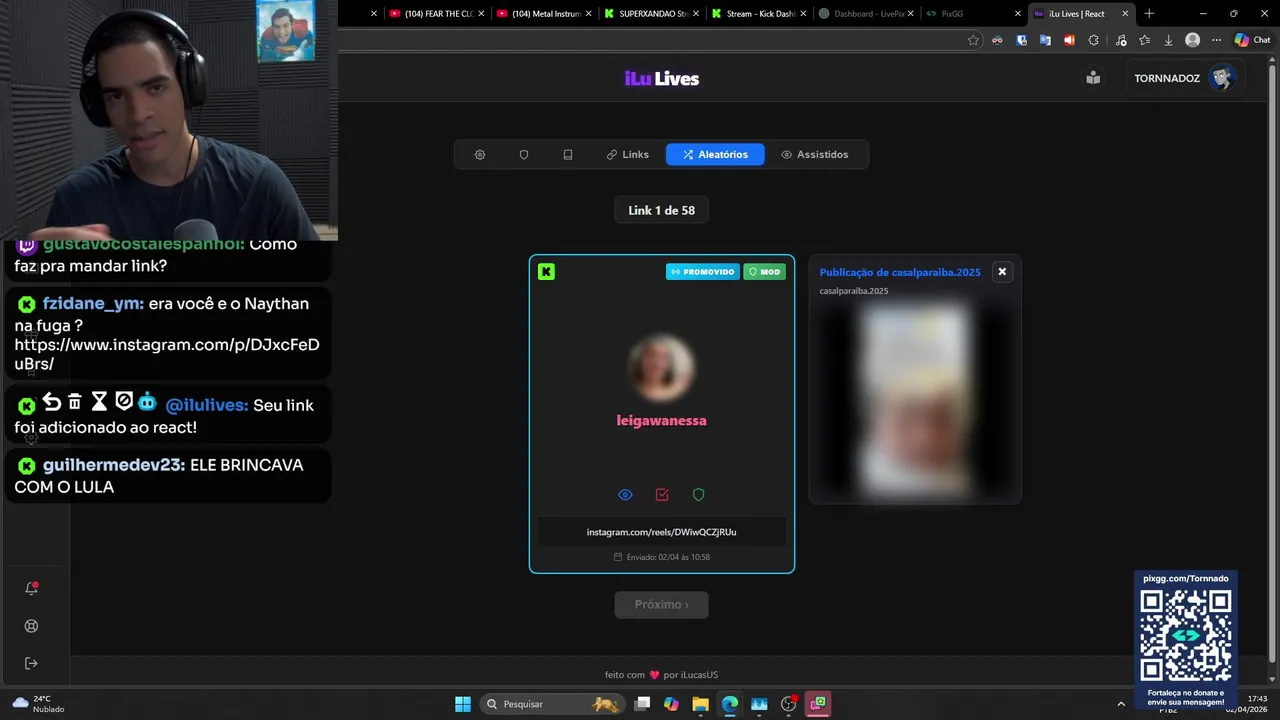
Task: Open the browser profile avatar icon
Action: click(x=1192, y=40)
